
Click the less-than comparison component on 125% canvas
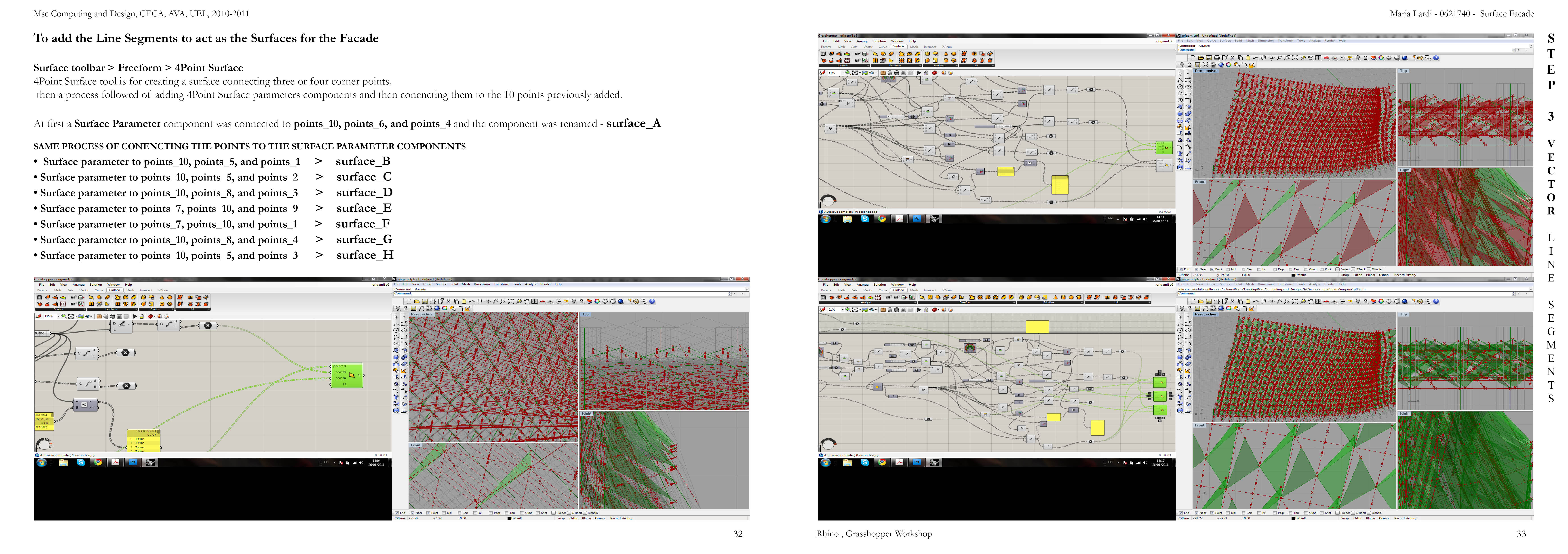point(85,404)
